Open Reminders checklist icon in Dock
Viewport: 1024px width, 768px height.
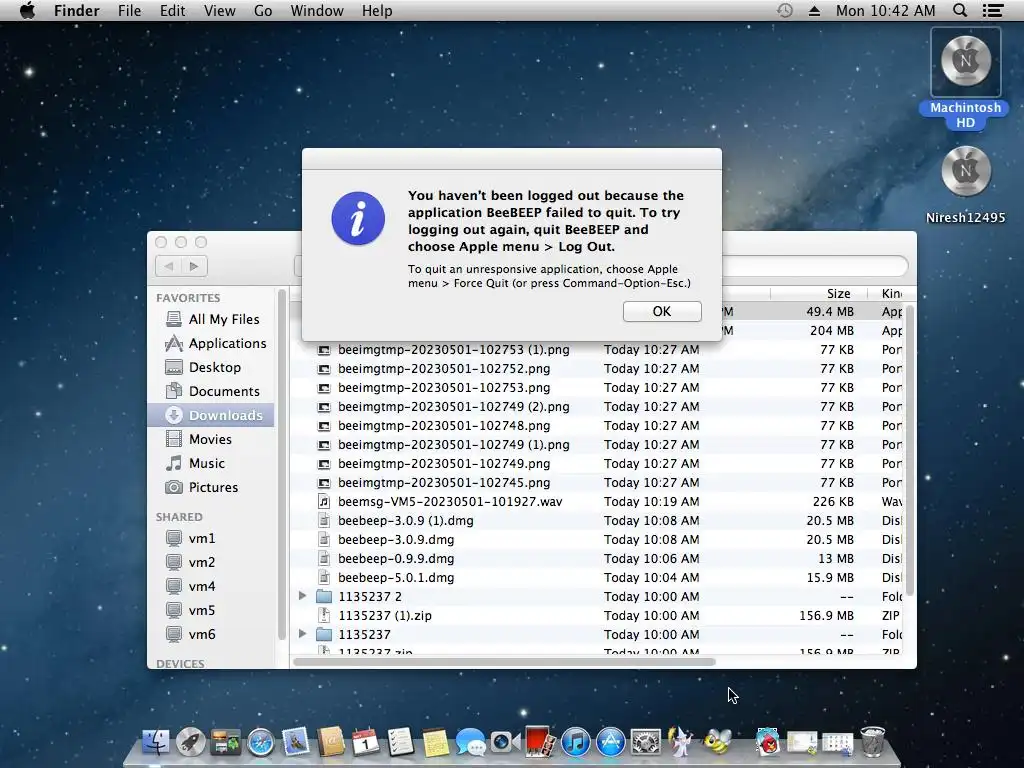pyautogui.click(x=400, y=742)
